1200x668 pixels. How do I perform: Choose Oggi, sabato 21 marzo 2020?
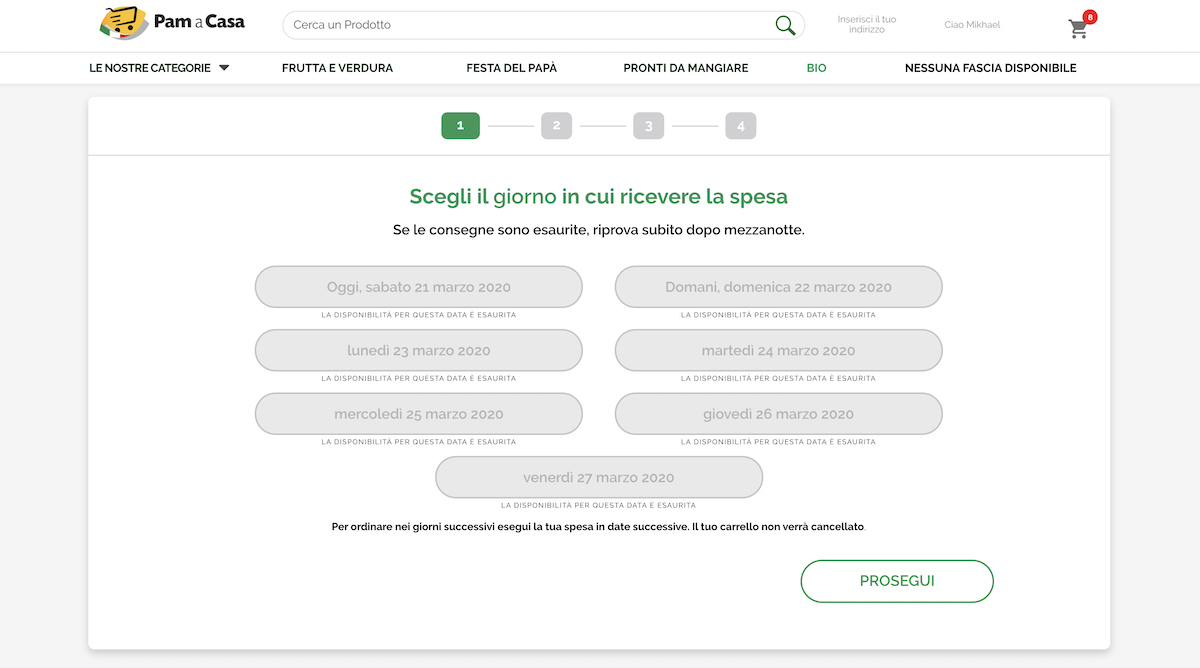(418, 287)
